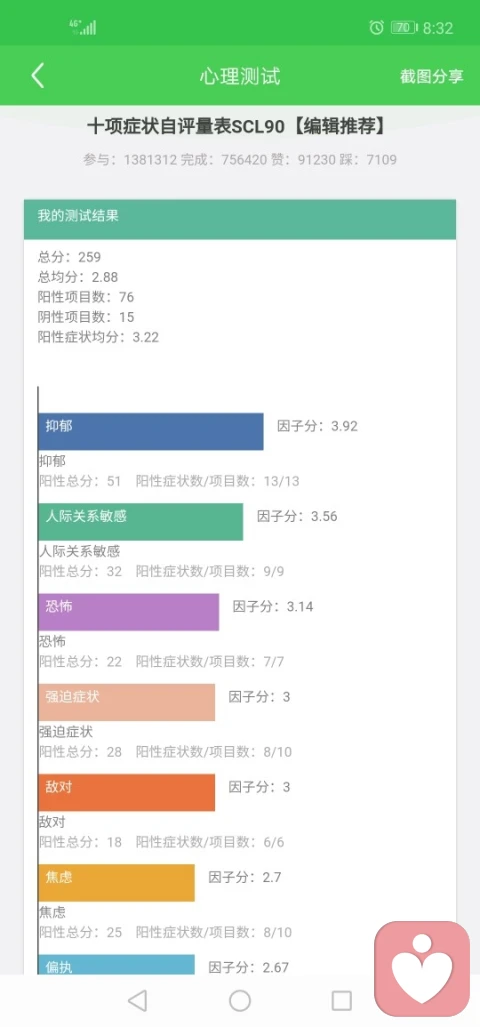Tap the 截图分享 share button

pos(432,76)
